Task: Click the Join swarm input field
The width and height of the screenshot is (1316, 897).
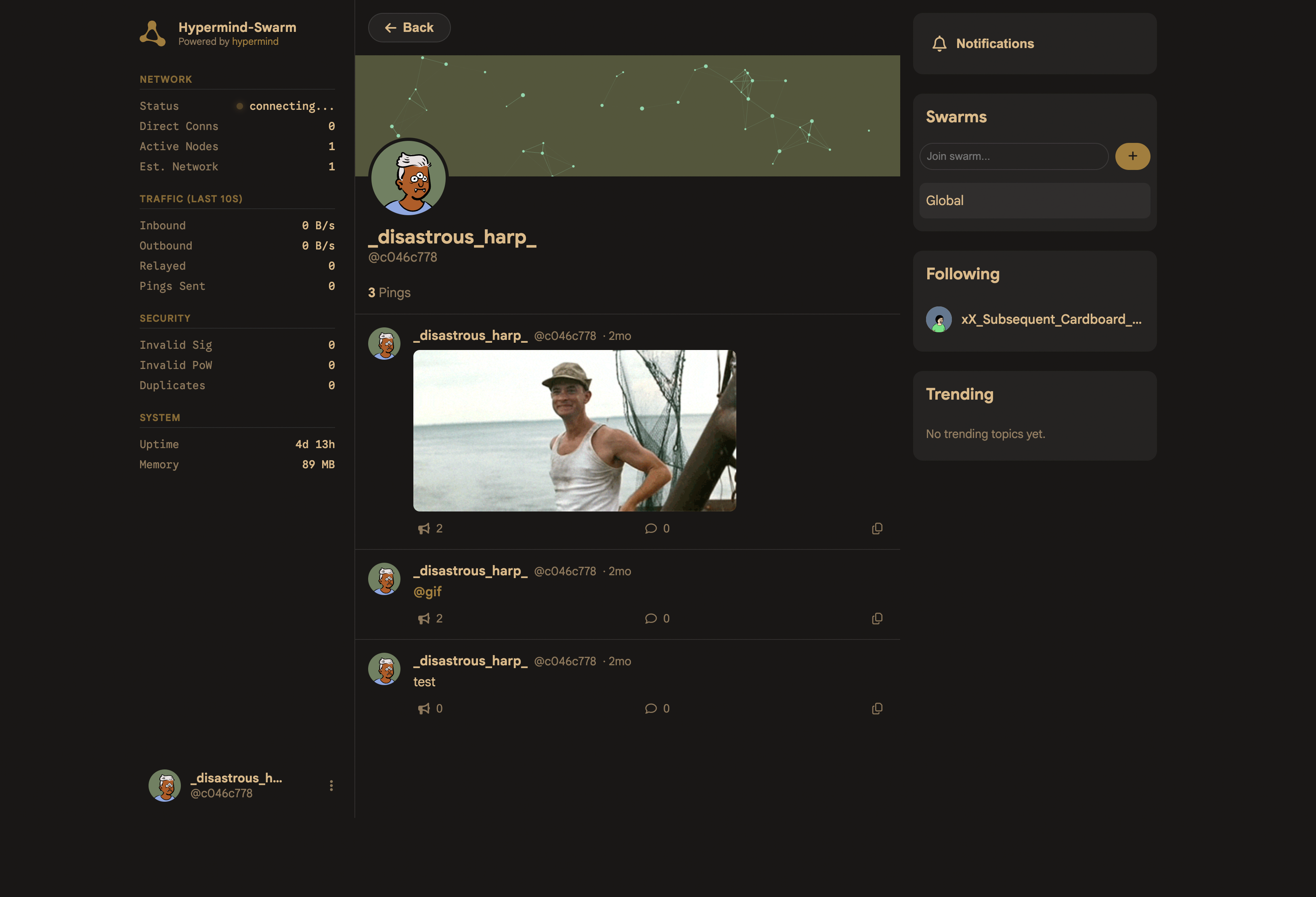Action: tap(1014, 156)
